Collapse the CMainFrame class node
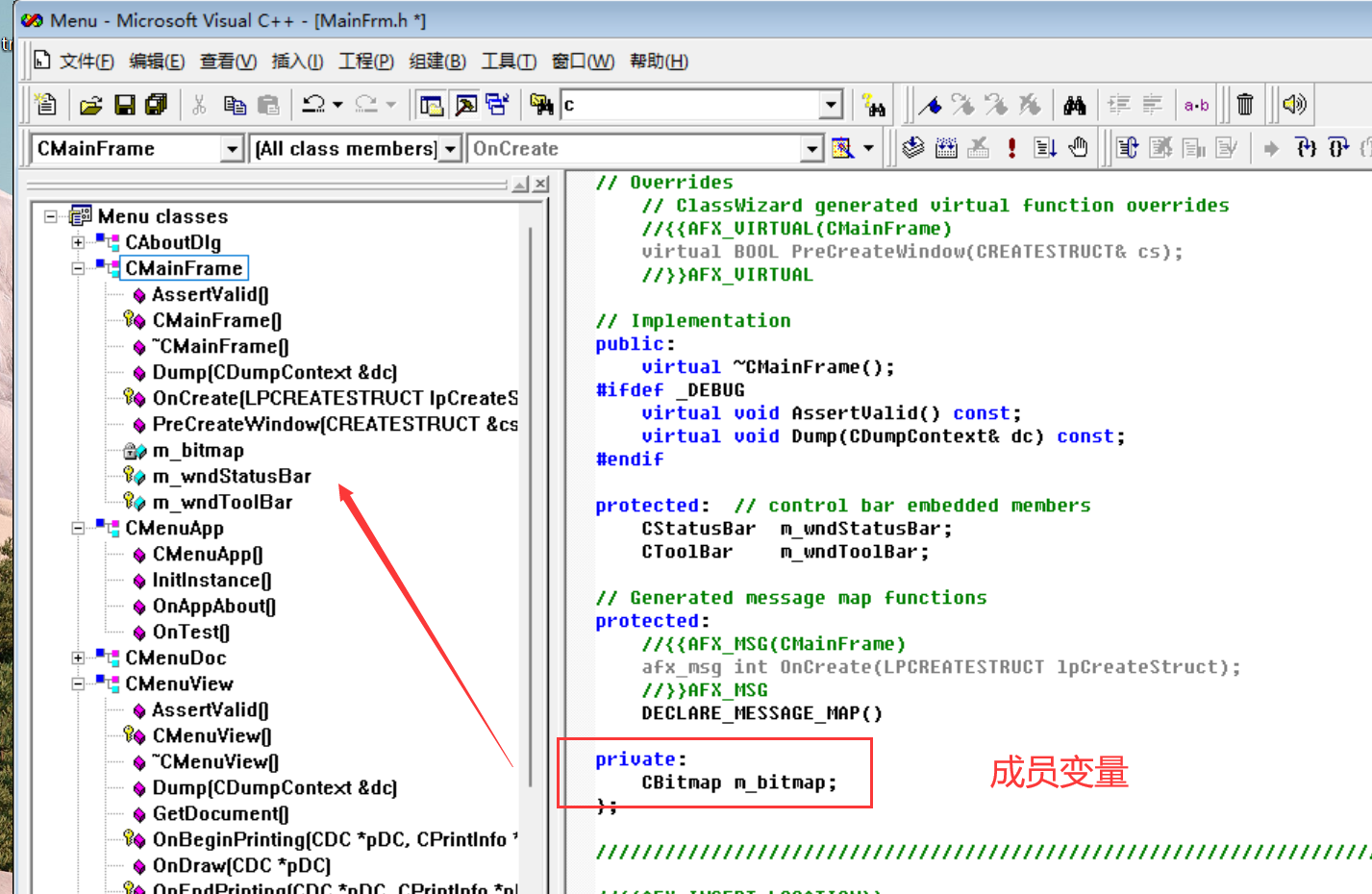This screenshot has height=894, width=1372. coord(78,268)
